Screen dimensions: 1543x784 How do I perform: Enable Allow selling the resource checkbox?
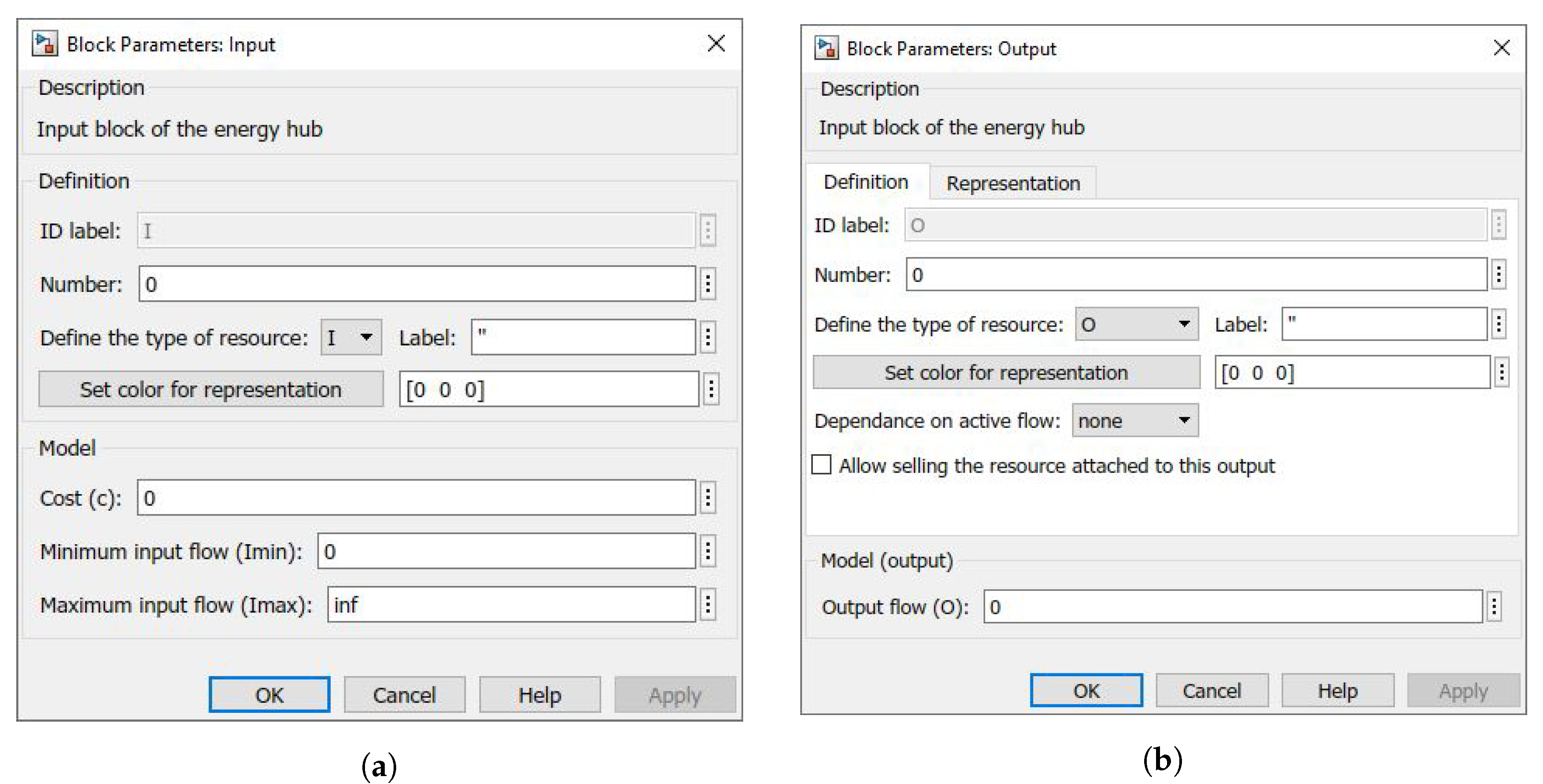821,465
